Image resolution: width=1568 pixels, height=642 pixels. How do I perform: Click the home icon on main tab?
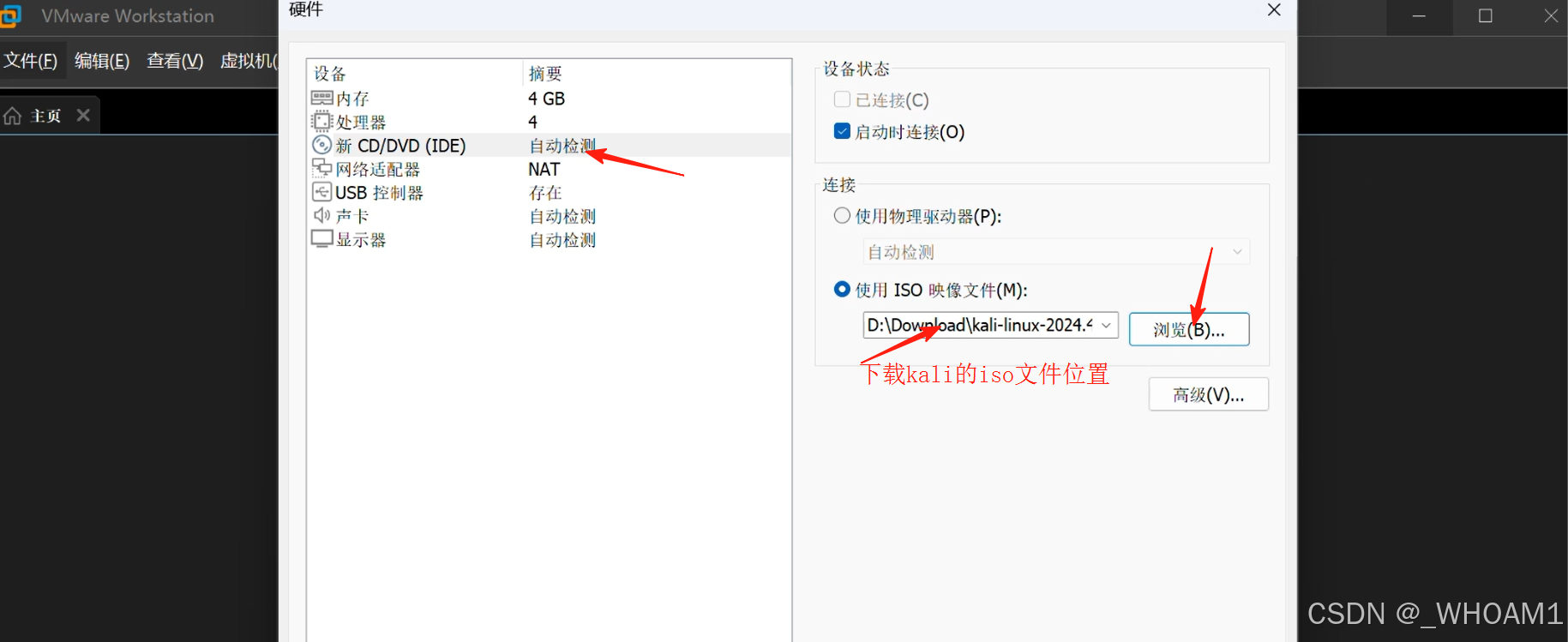tap(12, 116)
